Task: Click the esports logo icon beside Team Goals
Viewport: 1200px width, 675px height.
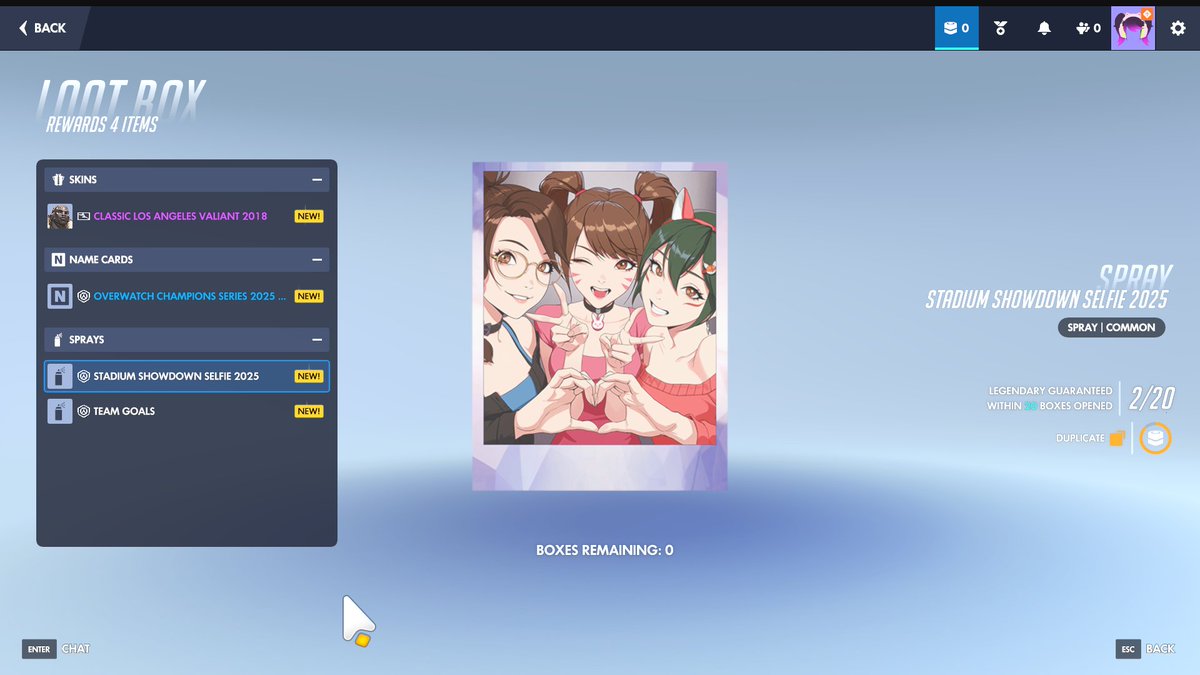Action: coord(84,411)
